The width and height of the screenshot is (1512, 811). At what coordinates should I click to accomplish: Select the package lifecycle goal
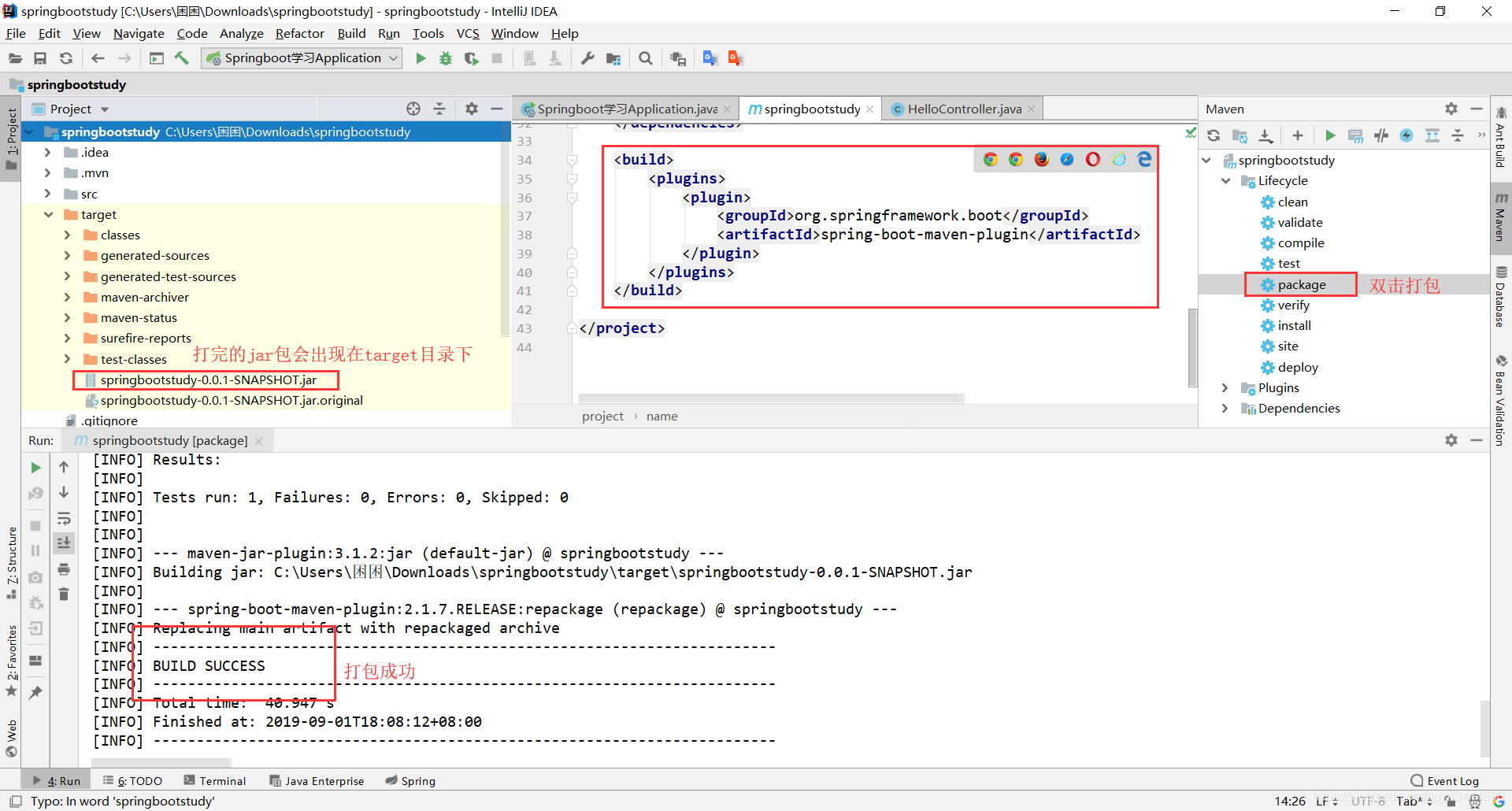click(x=1301, y=284)
